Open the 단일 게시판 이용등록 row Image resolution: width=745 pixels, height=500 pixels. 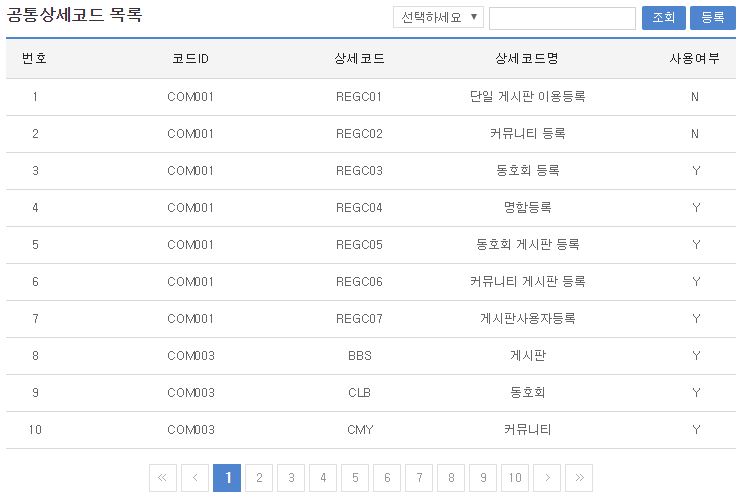point(527,97)
